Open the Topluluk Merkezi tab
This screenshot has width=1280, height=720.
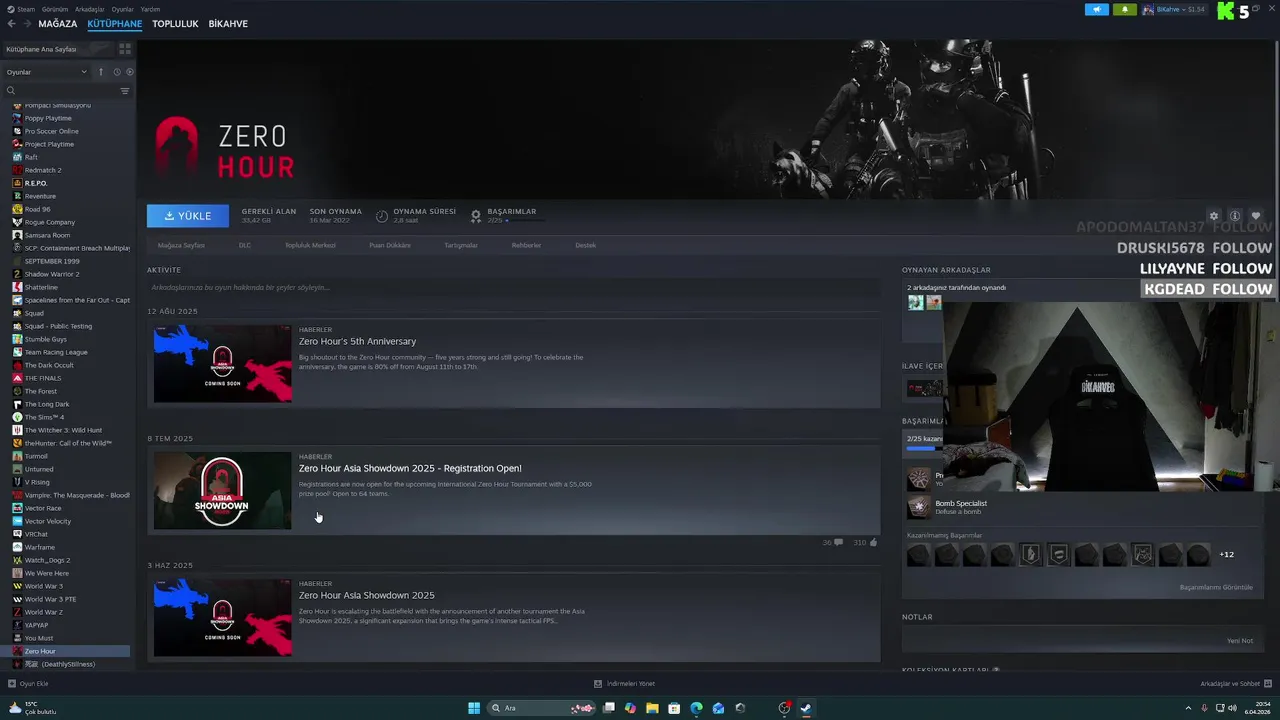tap(310, 245)
